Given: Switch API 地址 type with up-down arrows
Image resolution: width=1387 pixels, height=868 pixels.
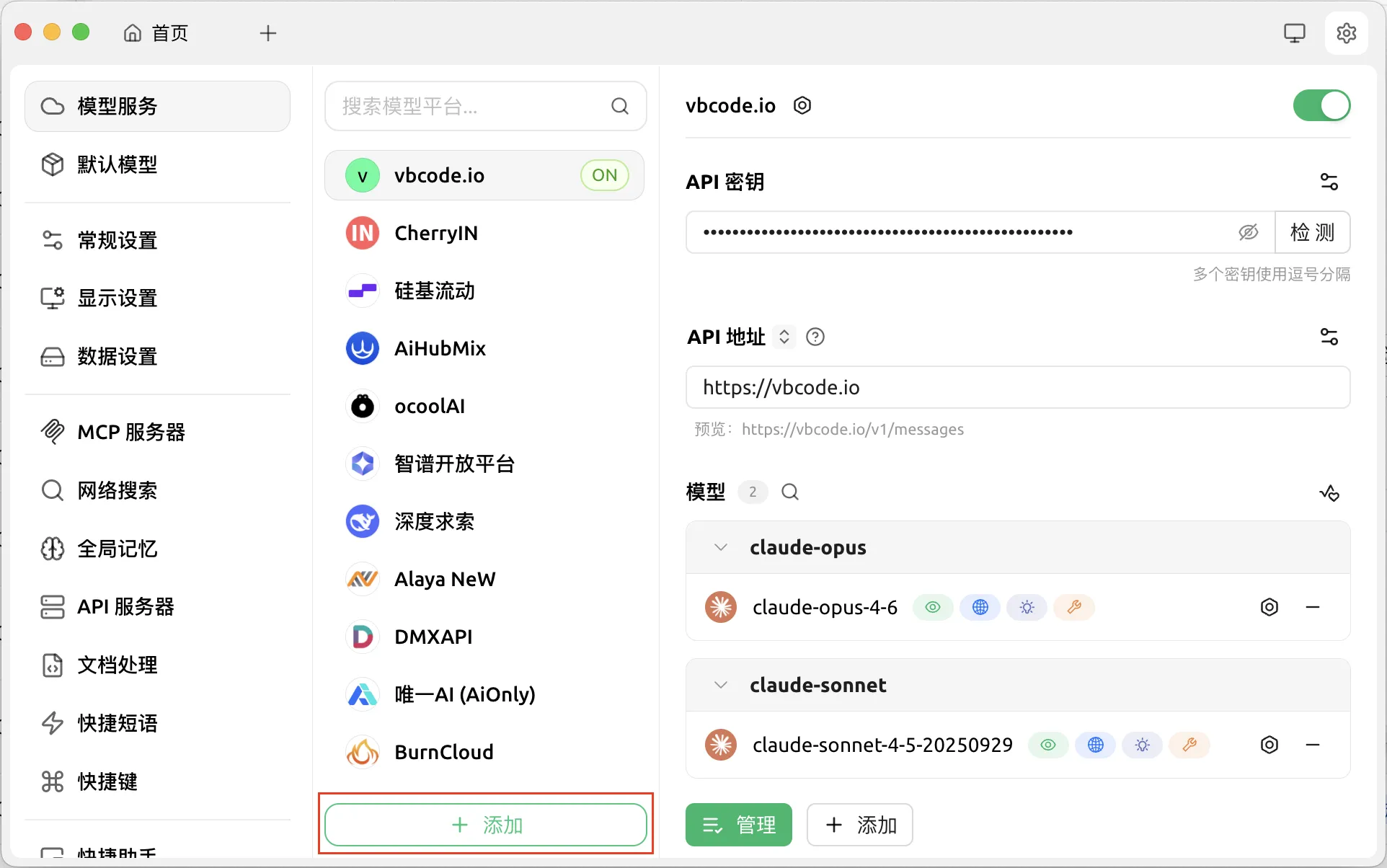Looking at the screenshot, I should click(784, 337).
